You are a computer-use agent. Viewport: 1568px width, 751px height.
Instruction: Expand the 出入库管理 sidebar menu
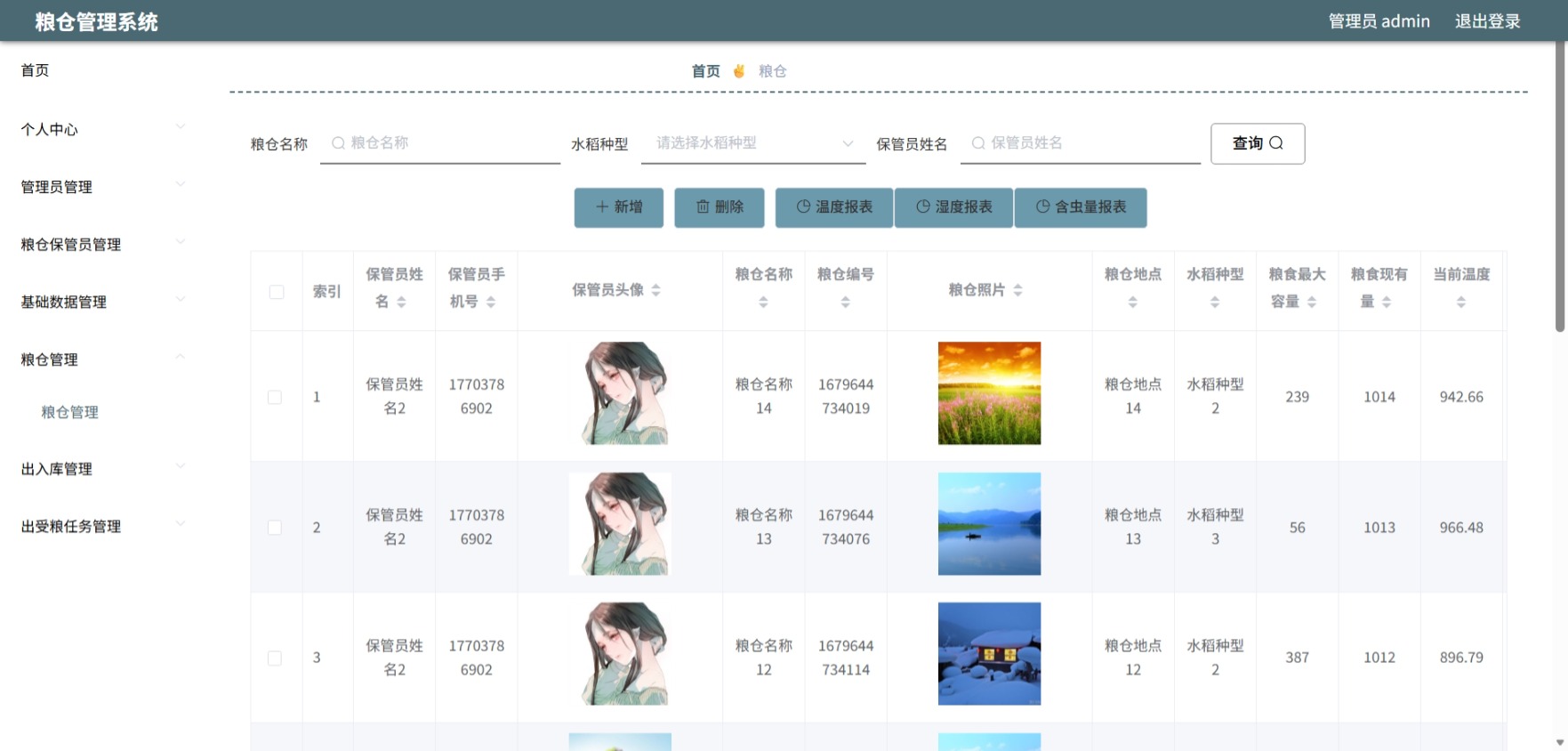pyautogui.click(x=102, y=469)
